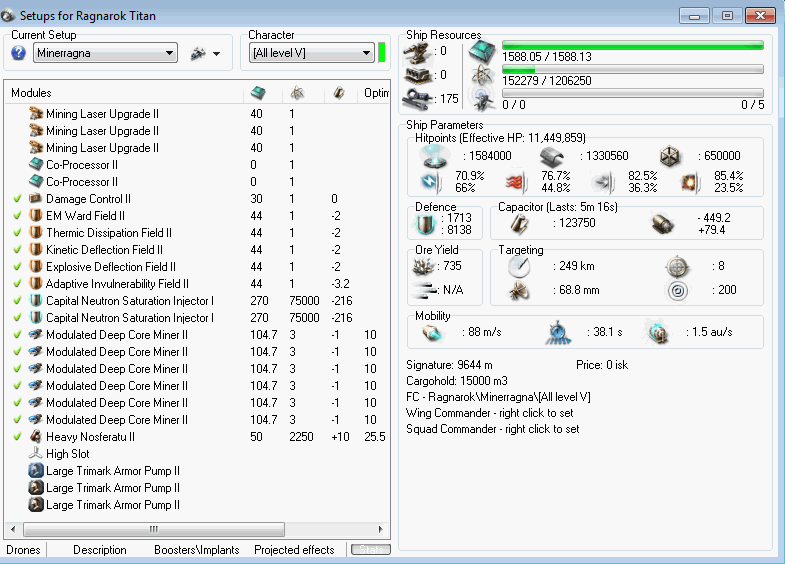Click the capacitor column header icon
The height and width of the screenshot is (564, 785).
(x=339, y=93)
